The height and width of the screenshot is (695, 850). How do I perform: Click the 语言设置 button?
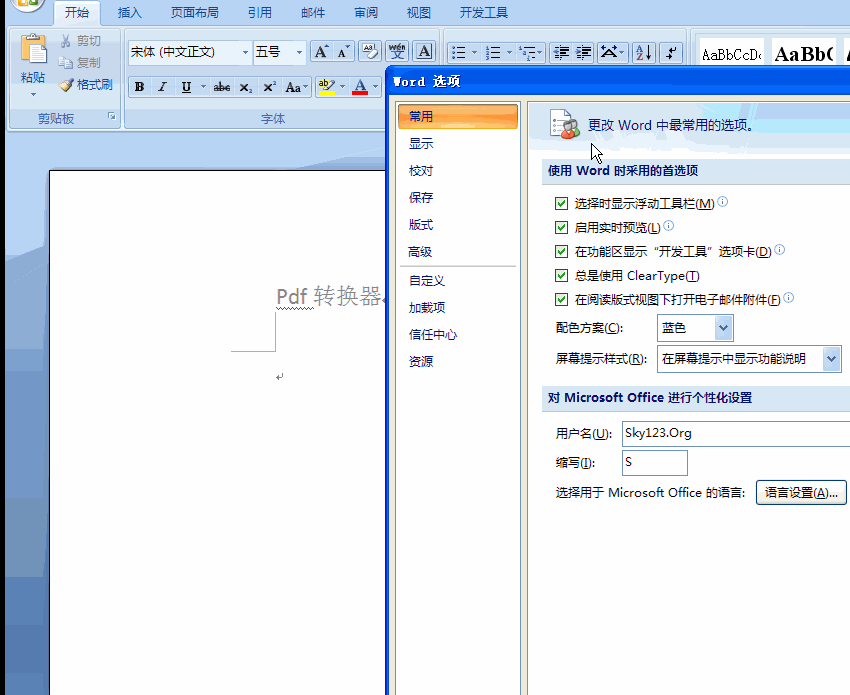801,492
